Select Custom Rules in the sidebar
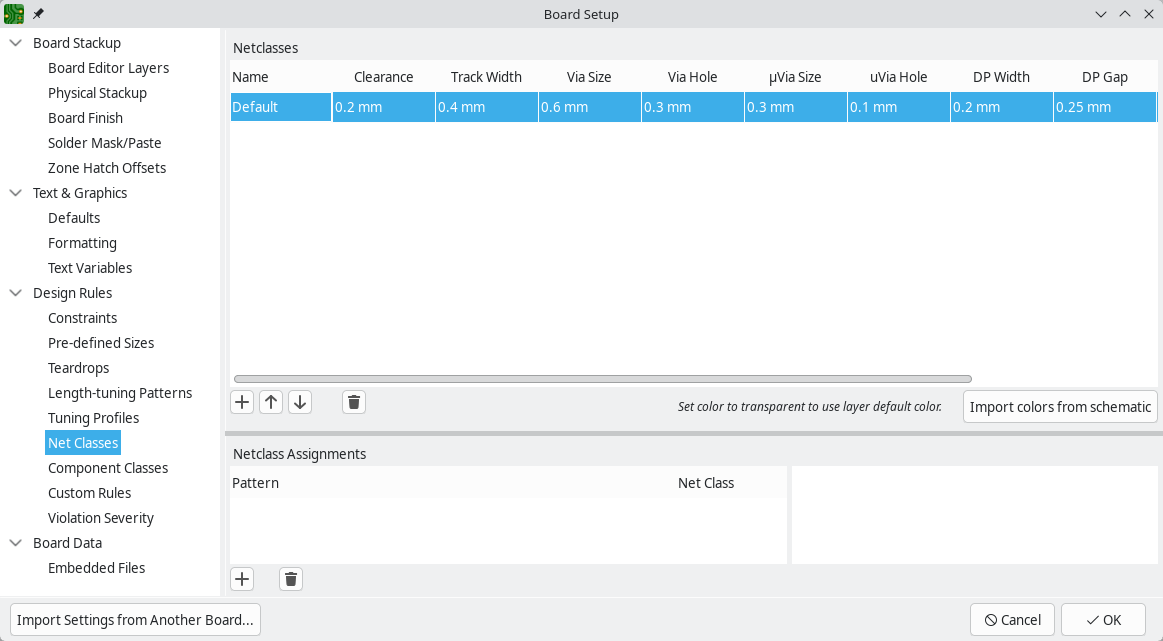Screen dimensions: 1163x641 click(89, 493)
